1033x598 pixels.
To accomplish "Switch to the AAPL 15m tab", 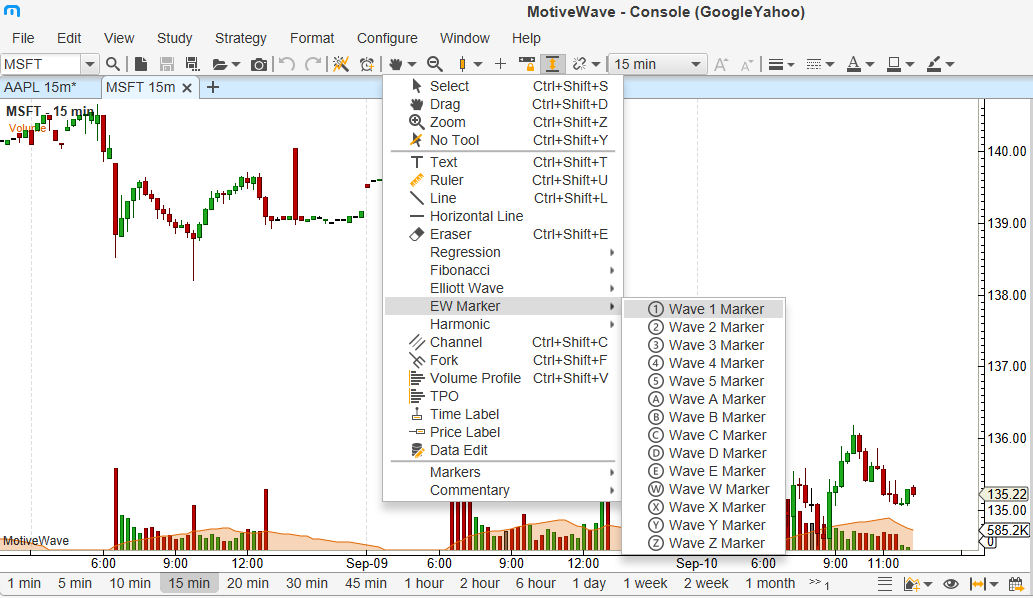I will (40, 87).
